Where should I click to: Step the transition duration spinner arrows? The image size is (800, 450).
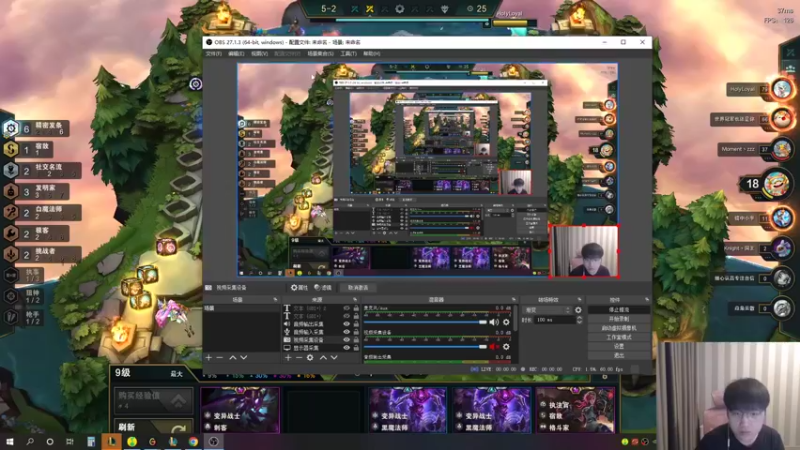point(579,320)
